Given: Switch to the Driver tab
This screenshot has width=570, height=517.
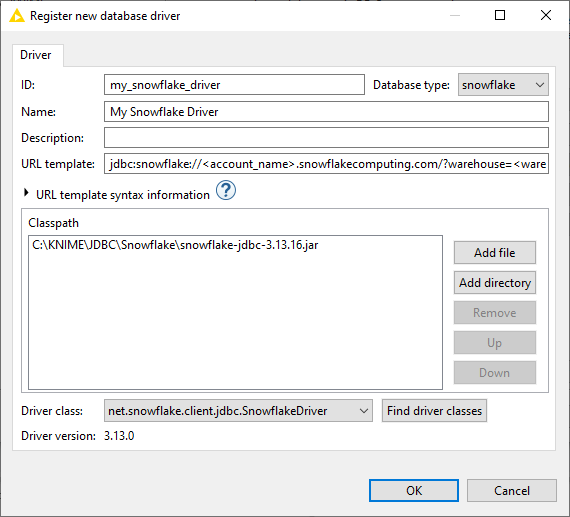Looking at the screenshot, I should point(36,55).
